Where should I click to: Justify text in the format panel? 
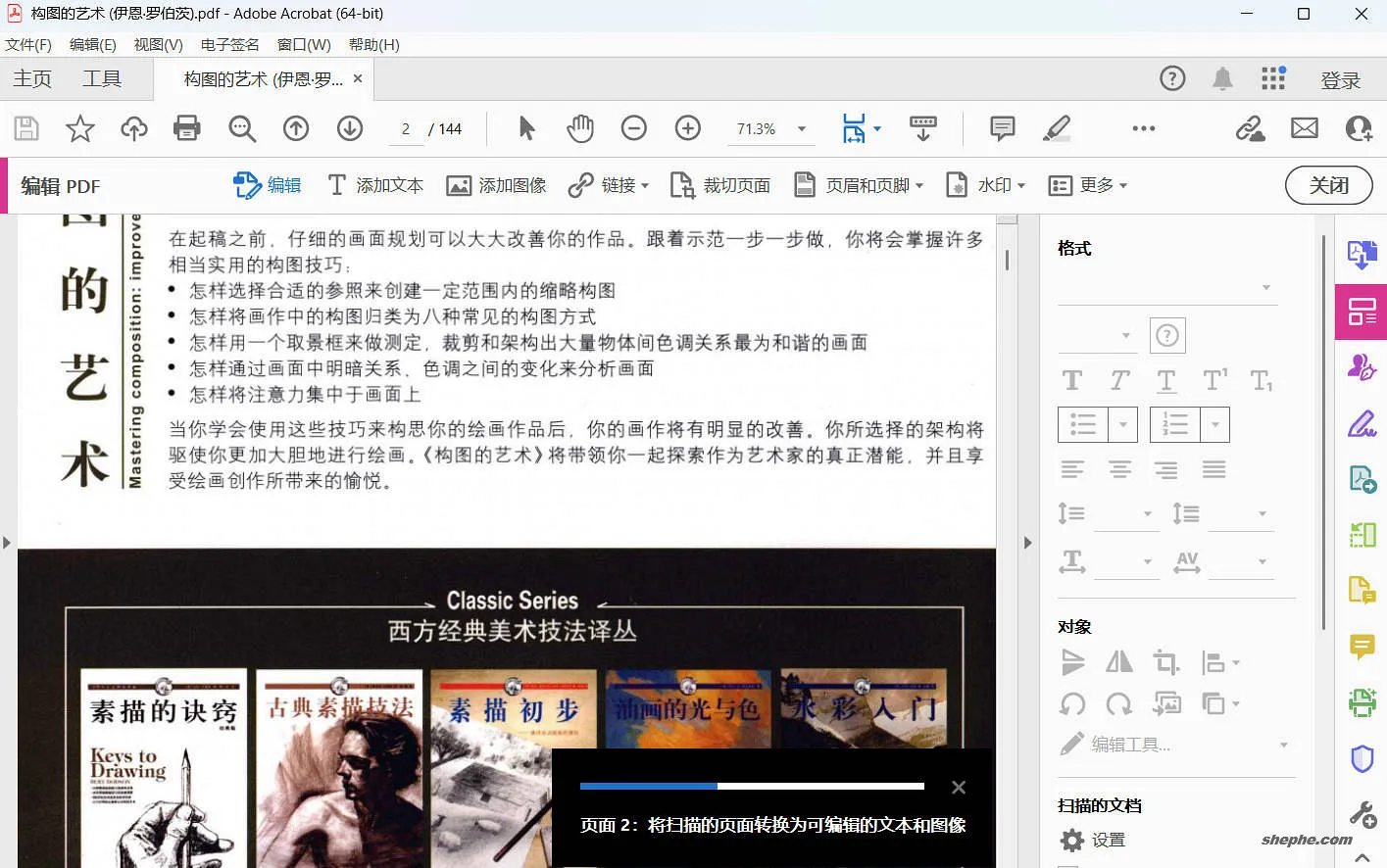pos(1214,470)
